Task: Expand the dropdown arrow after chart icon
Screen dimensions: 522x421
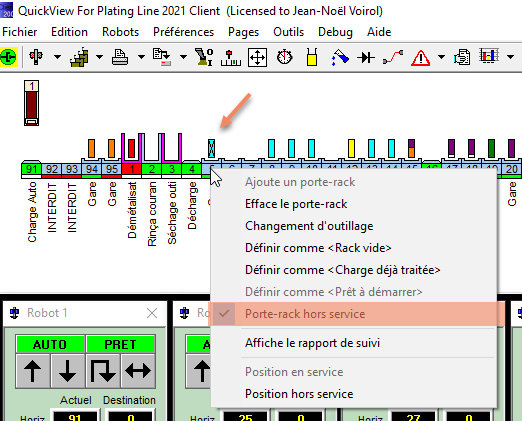Action: [x=510, y=57]
